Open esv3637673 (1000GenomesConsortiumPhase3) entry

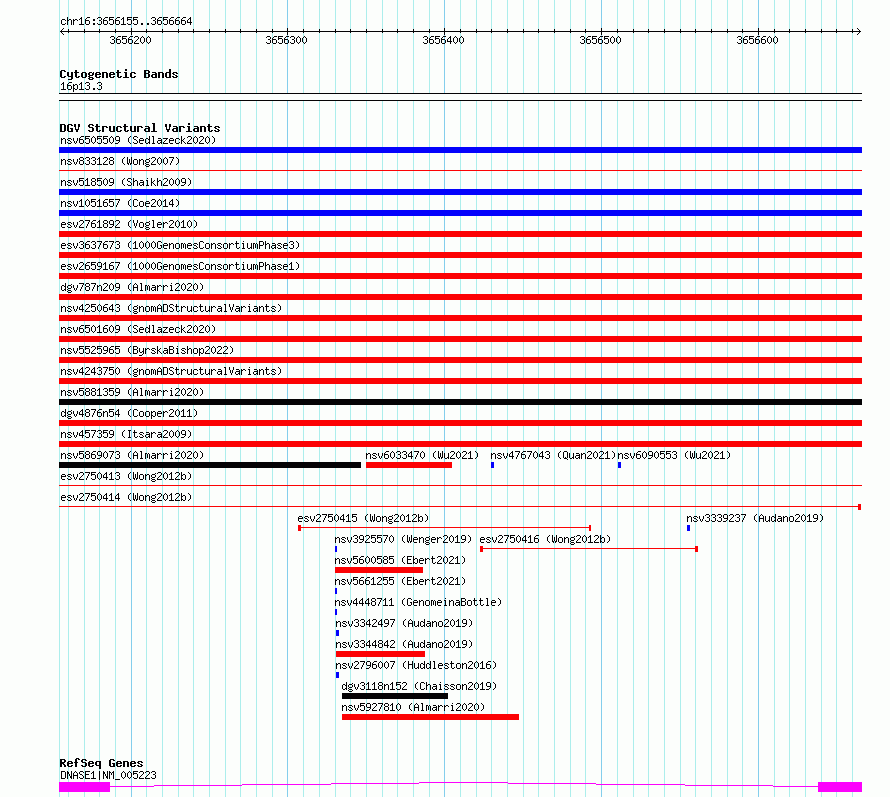[x=180, y=245]
